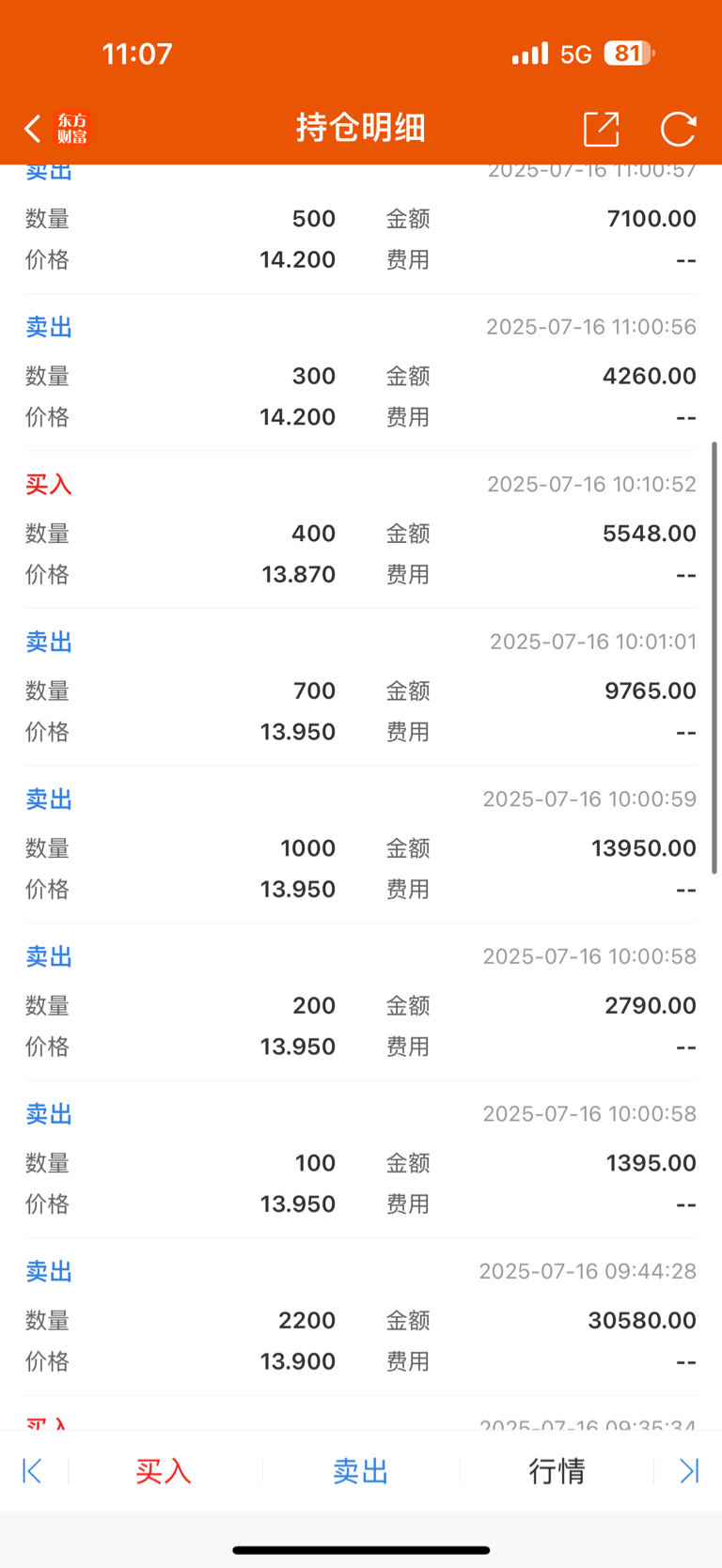The width and height of the screenshot is (722, 1568).
Task: Tap the sell record at 10:01:01
Action: pyautogui.click(x=361, y=687)
